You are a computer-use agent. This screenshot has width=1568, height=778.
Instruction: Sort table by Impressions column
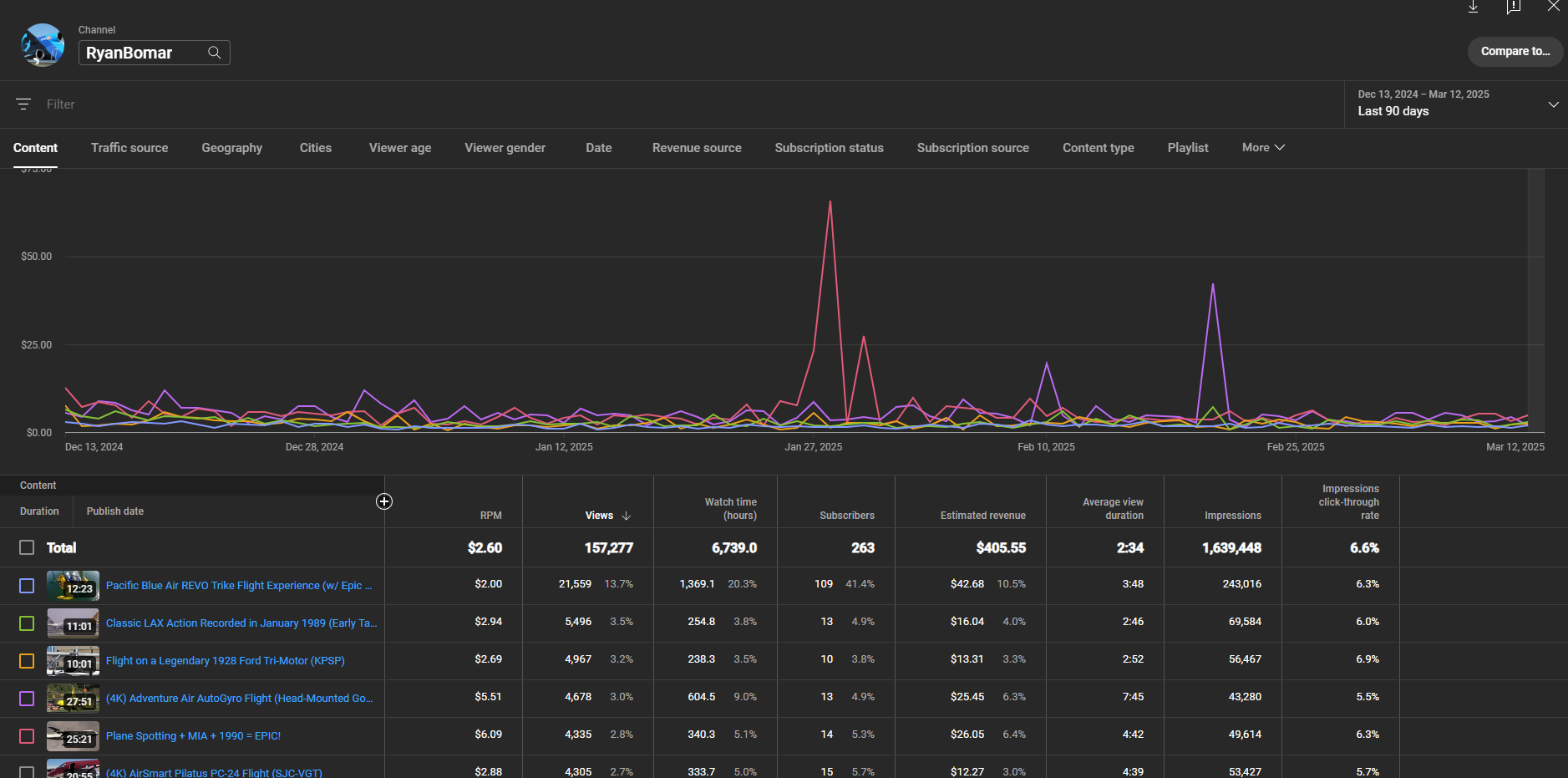click(x=1233, y=516)
